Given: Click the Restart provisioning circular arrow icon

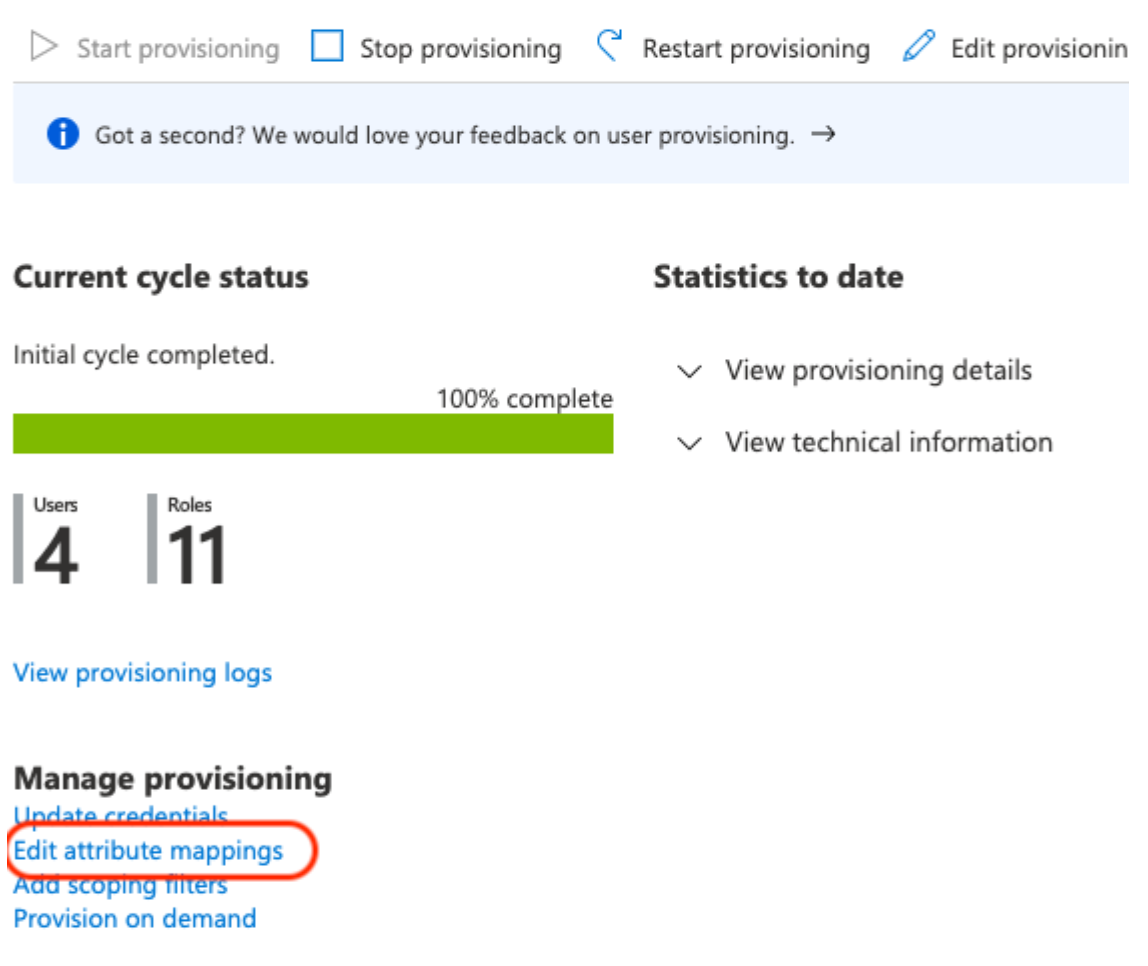Looking at the screenshot, I should pos(608,46).
